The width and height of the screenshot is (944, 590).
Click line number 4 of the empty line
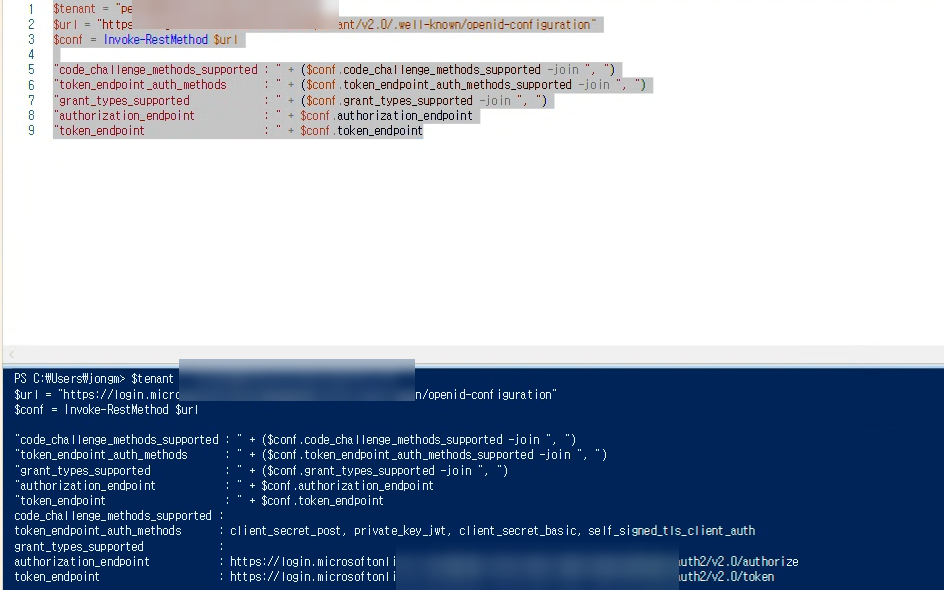31,55
